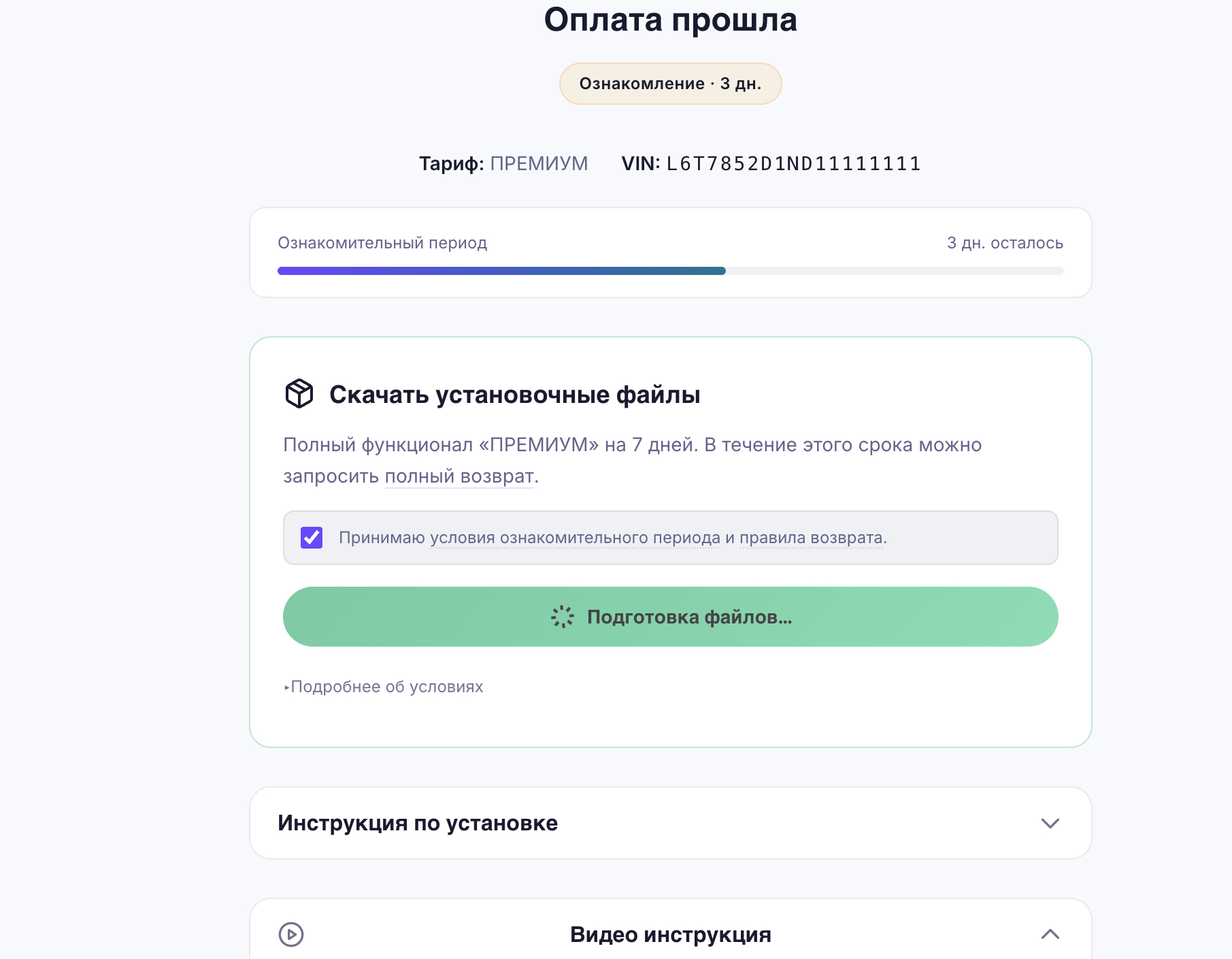
Task: Click the "Ознакомление · 3 дн." badge
Action: 670,83
